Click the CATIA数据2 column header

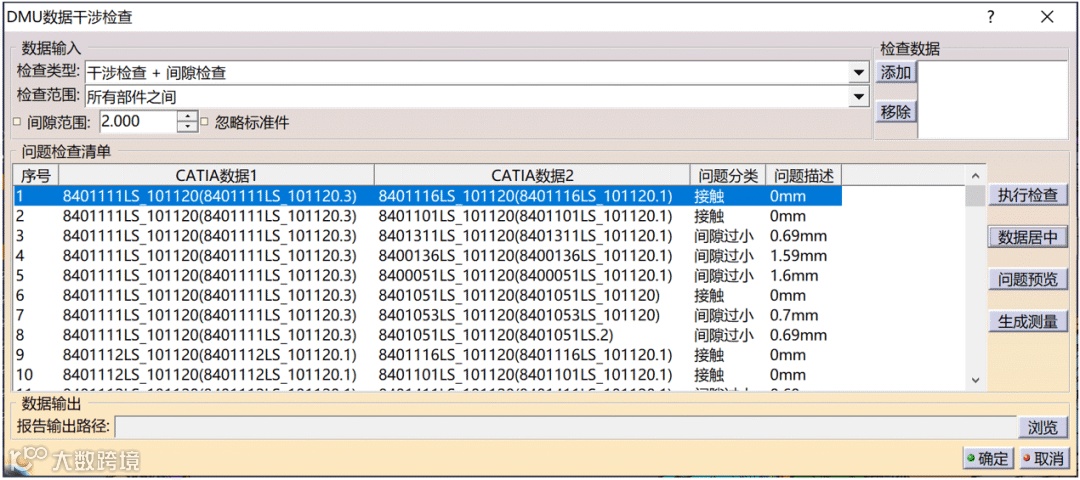532,176
